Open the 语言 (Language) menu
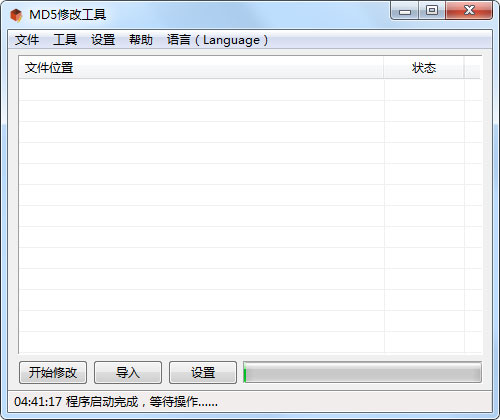500x420 pixels. point(217,40)
